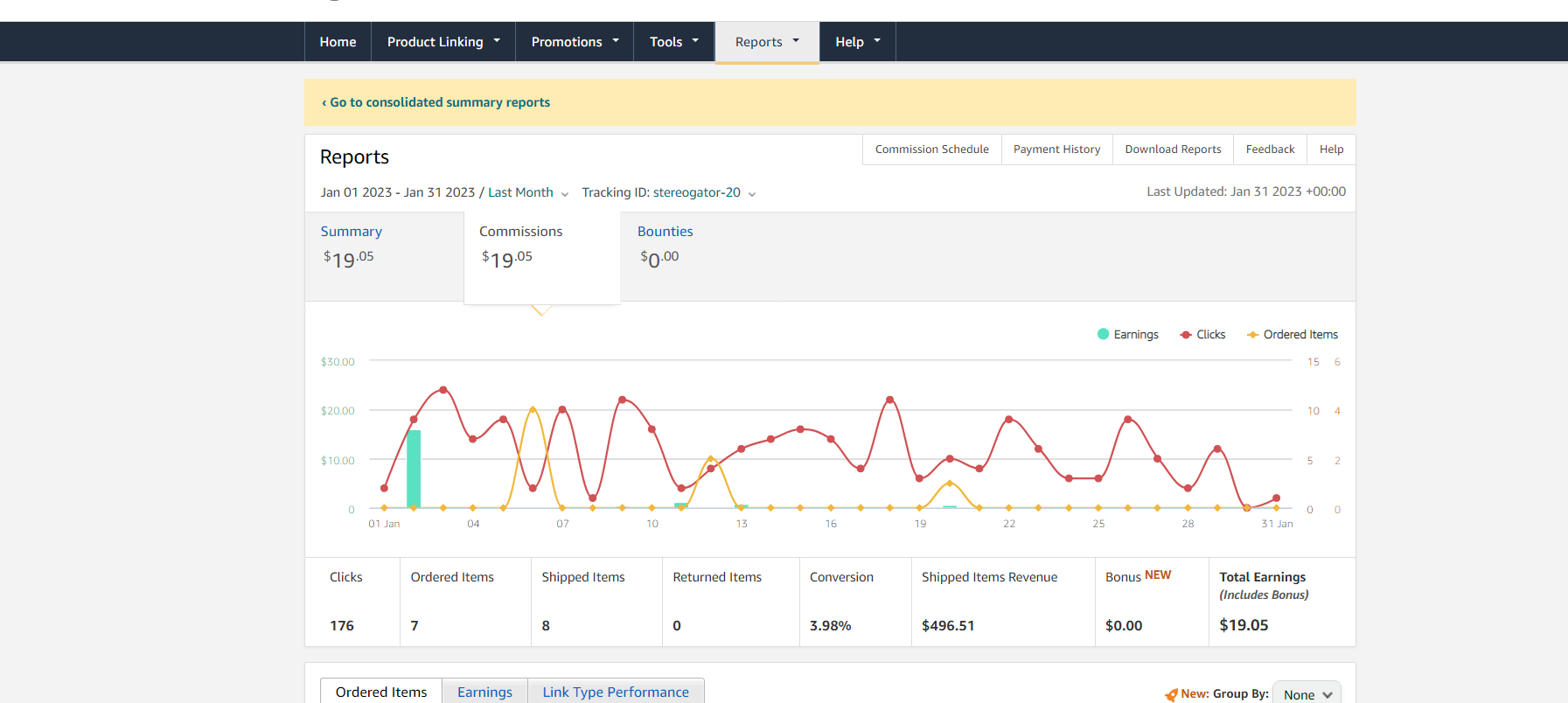This screenshot has height=703, width=1568.
Task: Open the Product Linking menu
Action: coord(443,42)
